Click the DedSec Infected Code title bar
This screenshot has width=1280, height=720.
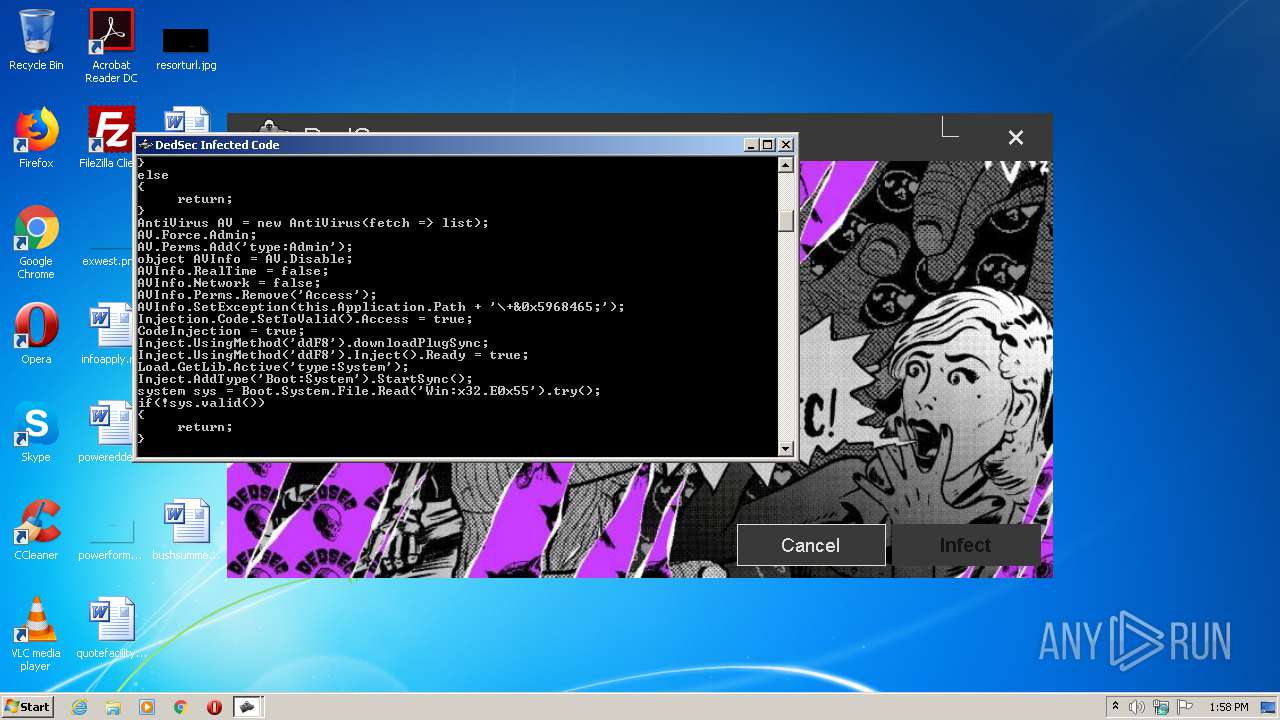[x=440, y=145]
